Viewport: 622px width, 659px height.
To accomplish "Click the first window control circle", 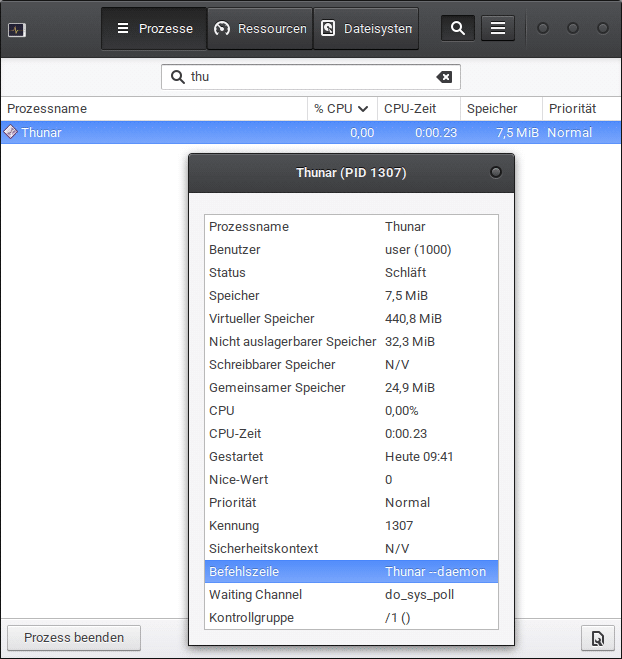I will point(543,28).
